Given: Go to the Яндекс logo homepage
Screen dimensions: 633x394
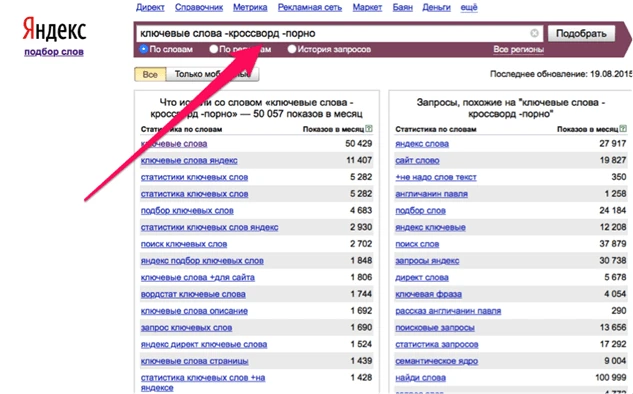Looking at the screenshot, I should 54,29.
